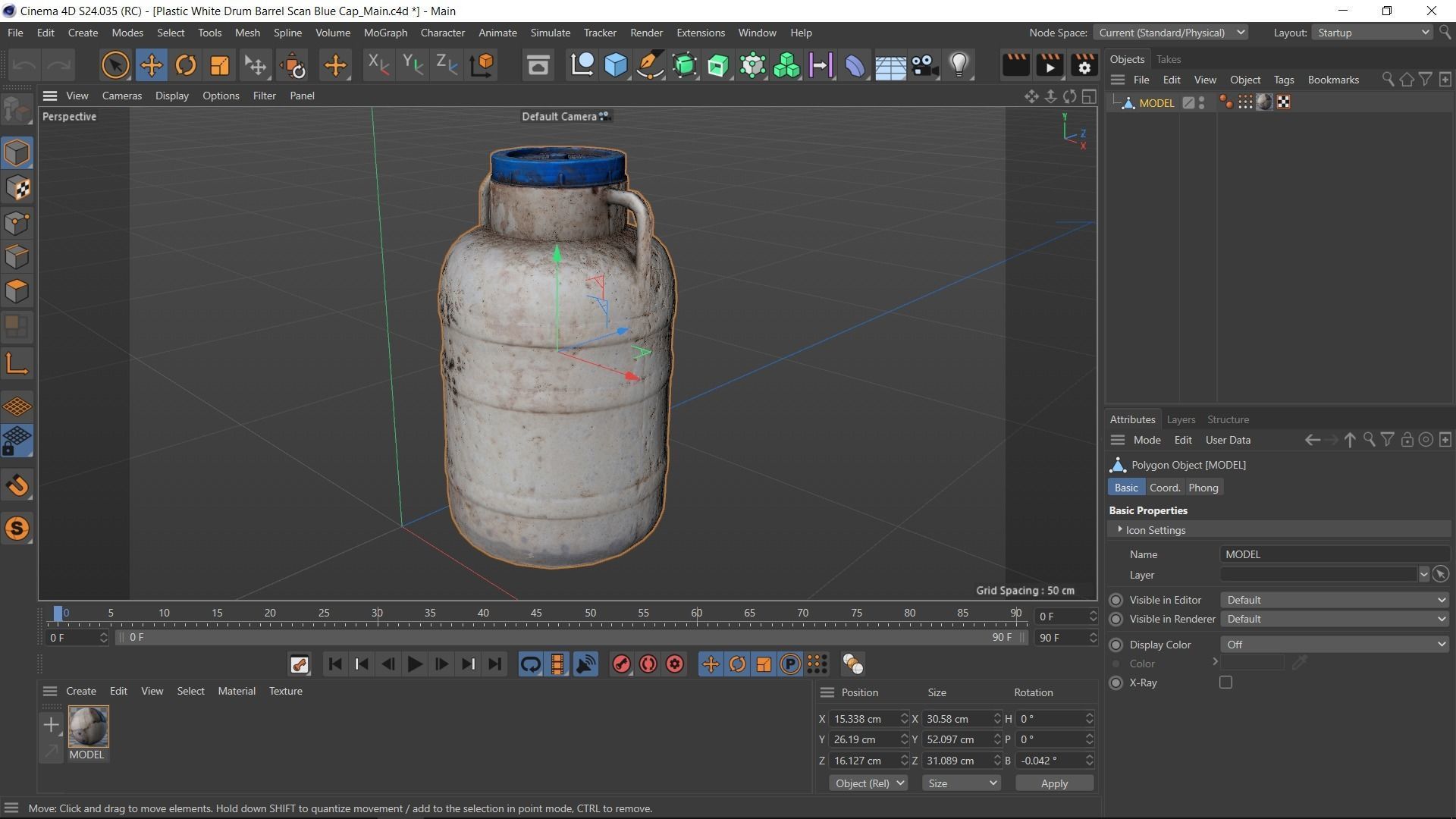Select the Coord. attribute tab
The image size is (1456, 819).
pyautogui.click(x=1165, y=488)
